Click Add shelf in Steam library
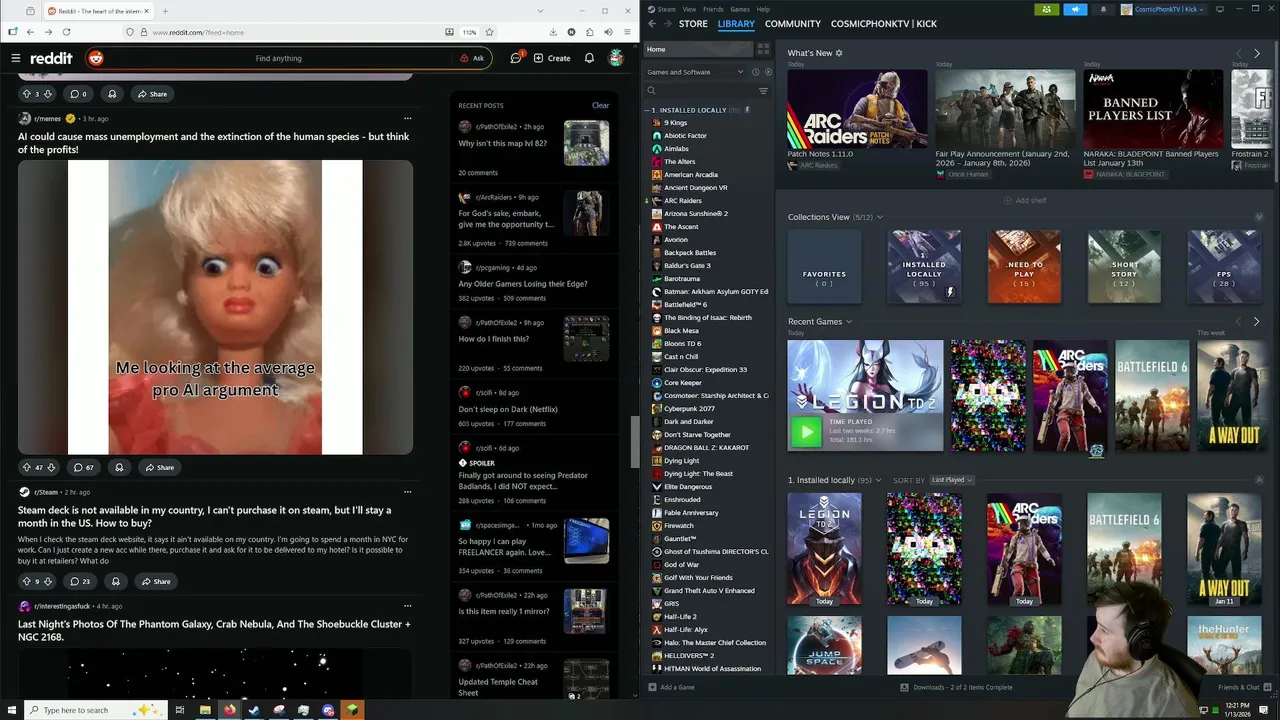 [1025, 200]
